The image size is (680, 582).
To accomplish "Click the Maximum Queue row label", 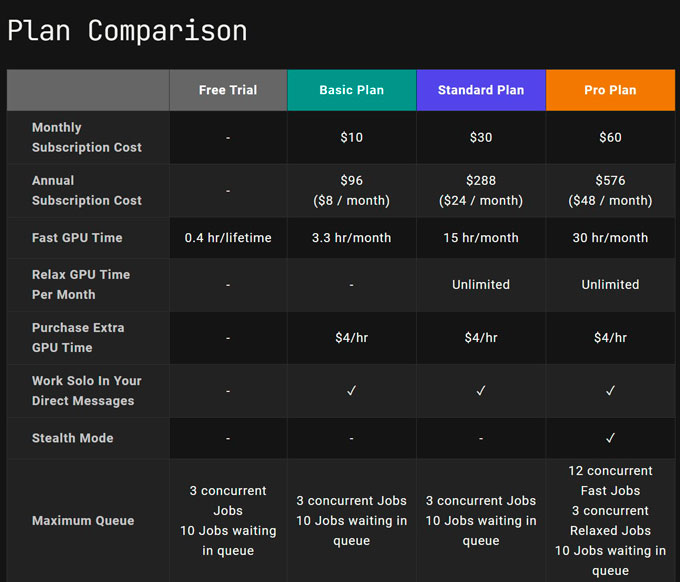I will tap(83, 520).
